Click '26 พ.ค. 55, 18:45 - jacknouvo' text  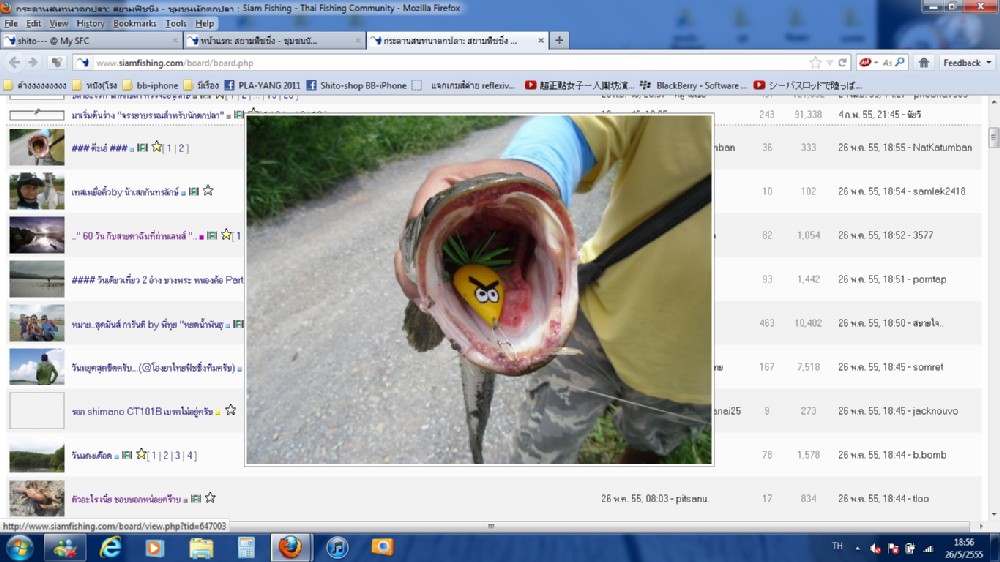coord(898,411)
